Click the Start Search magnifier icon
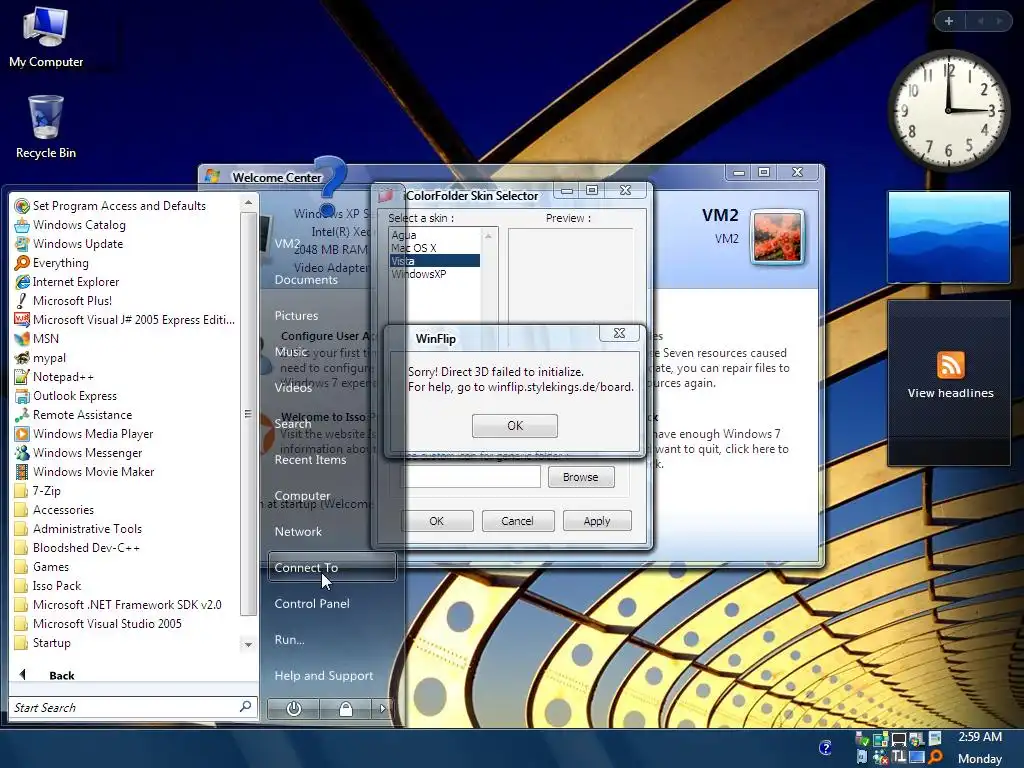This screenshot has width=1024, height=768. coord(246,707)
